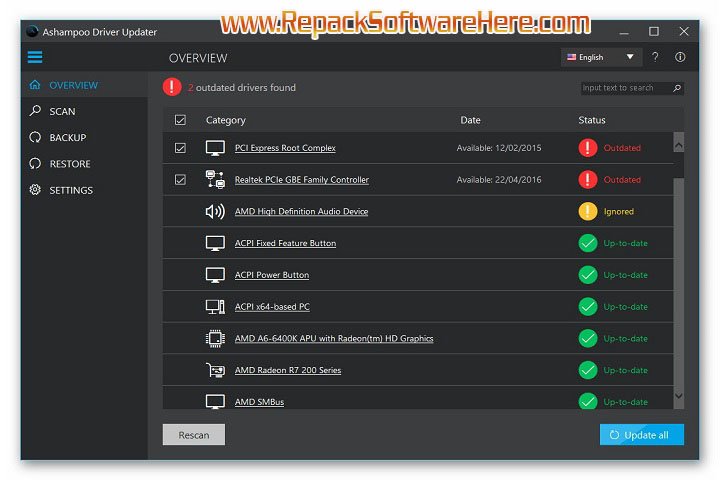
Task: Open Realtek PCIe GBE Family Controller link
Action: click(302, 180)
